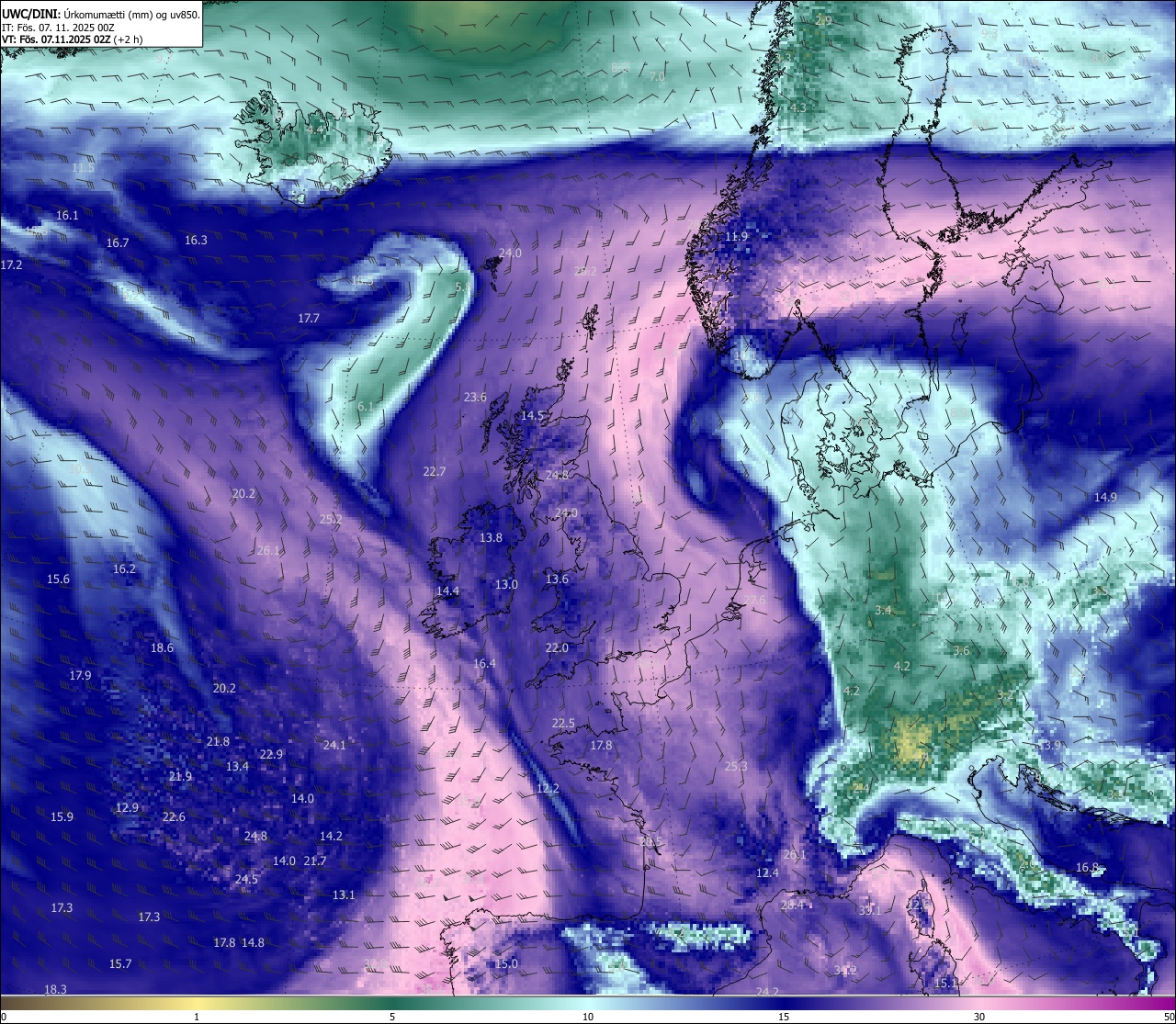The image size is (1176, 1024).
Task: Click the 13.0 value in the Irish Sea
Action: point(506,585)
